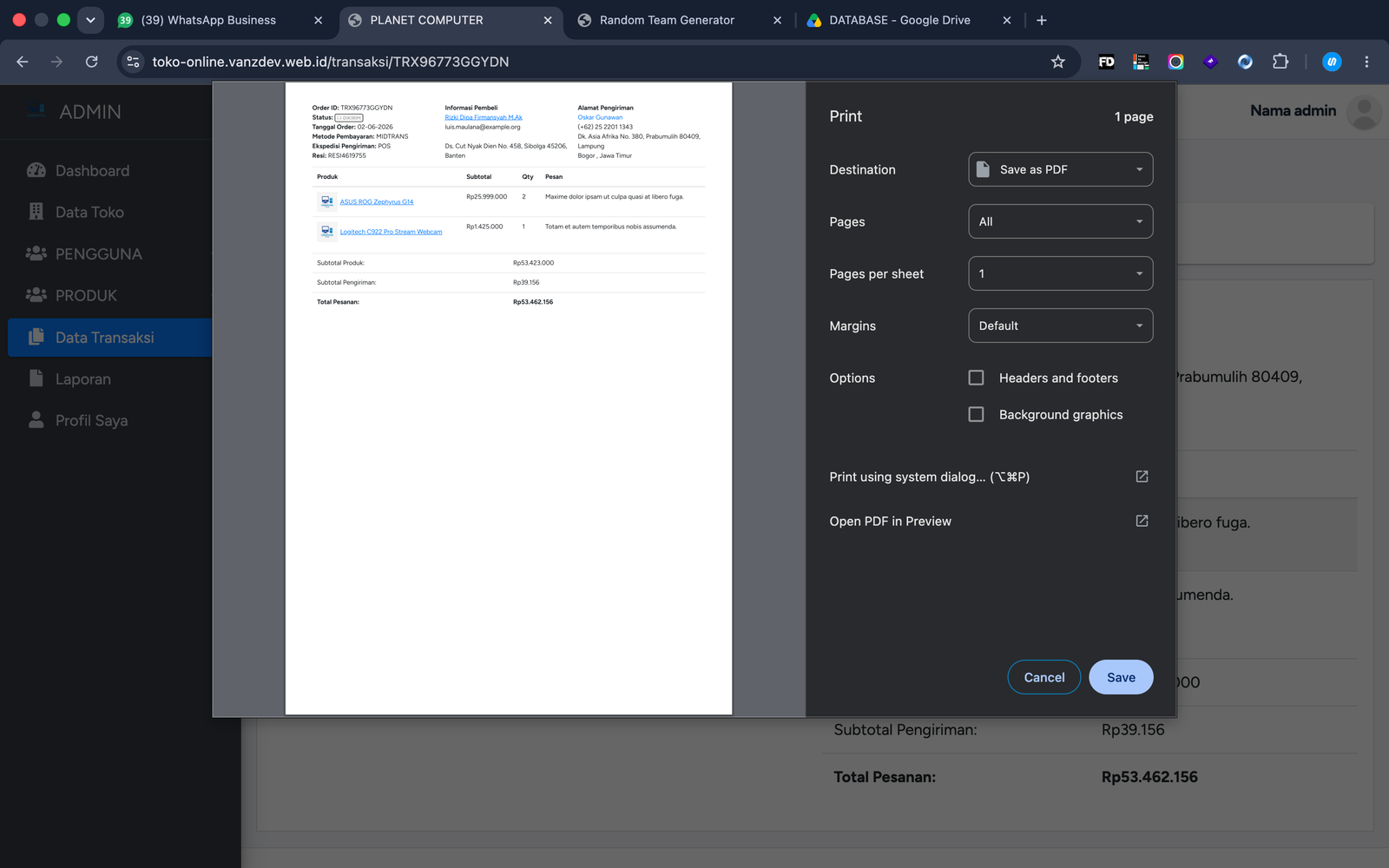Image resolution: width=1389 pixels, height=868 pixels.
Task: Switch to the DATABASE - Google Drive tab
Action: (x=899, y=20)
